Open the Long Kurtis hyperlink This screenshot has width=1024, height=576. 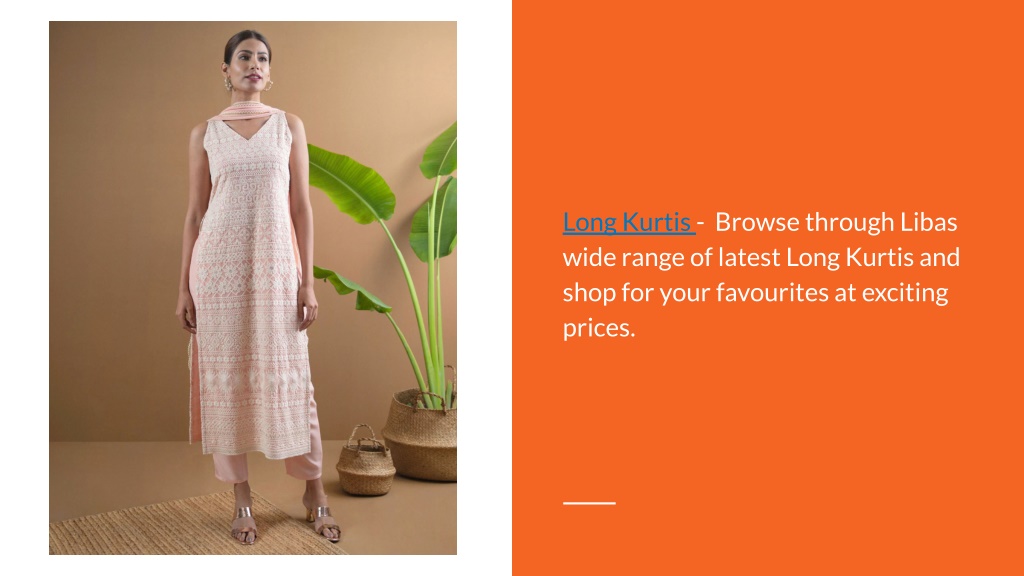pos(627,223)
